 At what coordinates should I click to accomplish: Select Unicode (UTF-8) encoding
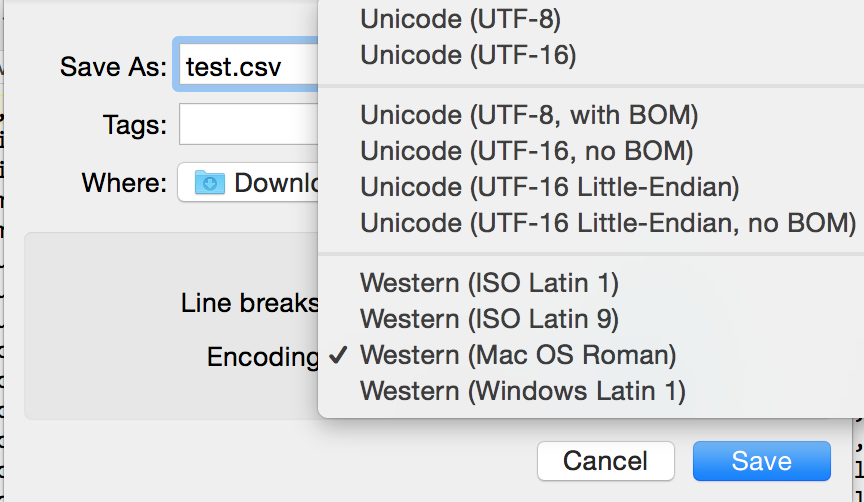click(x=591, y=19)
